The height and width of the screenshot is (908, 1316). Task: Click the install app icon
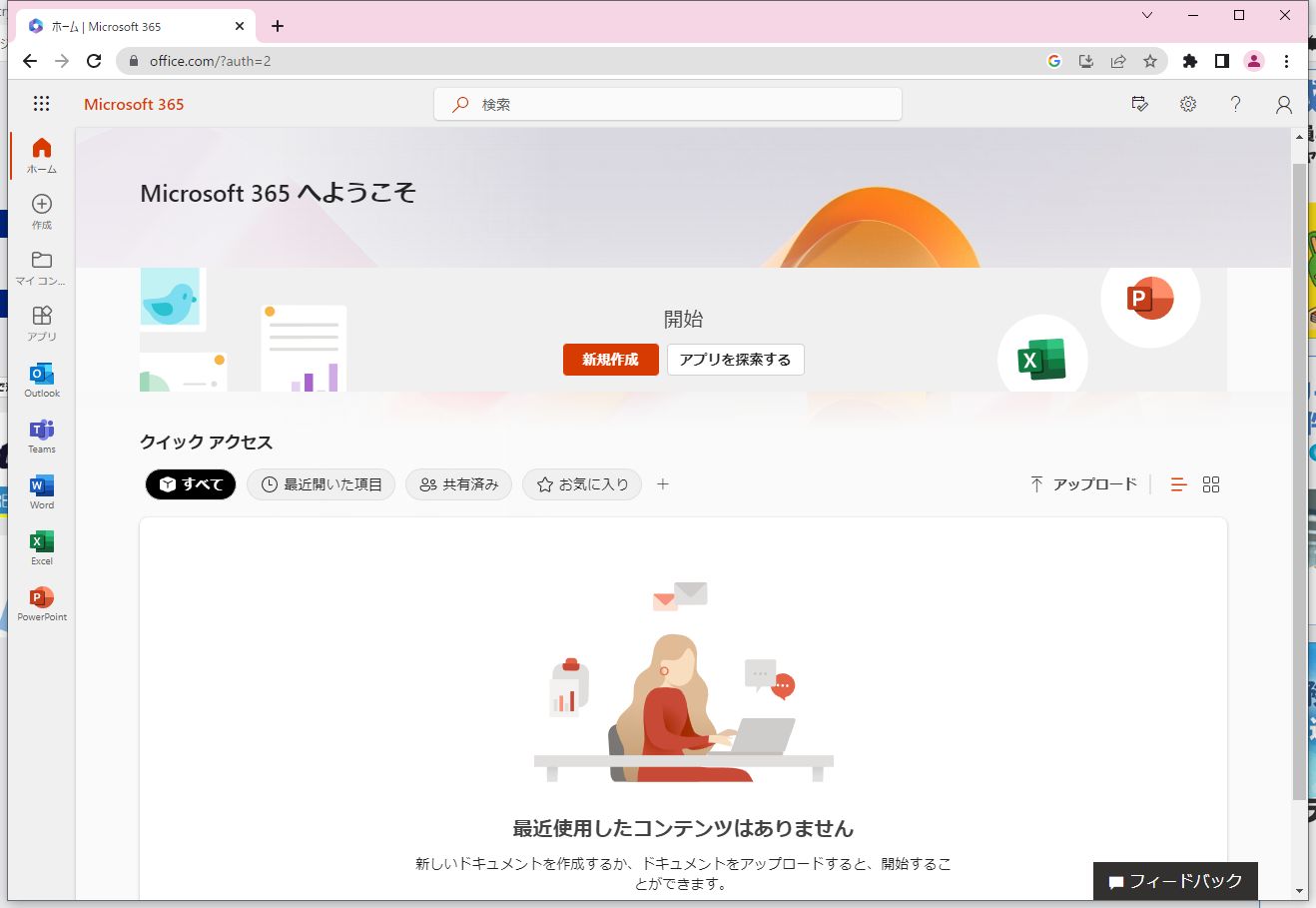1086,61
